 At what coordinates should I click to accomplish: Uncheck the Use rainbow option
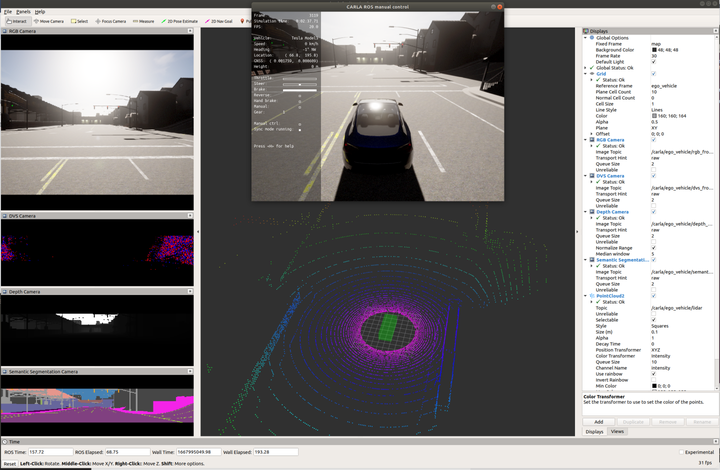coord(654,374)
